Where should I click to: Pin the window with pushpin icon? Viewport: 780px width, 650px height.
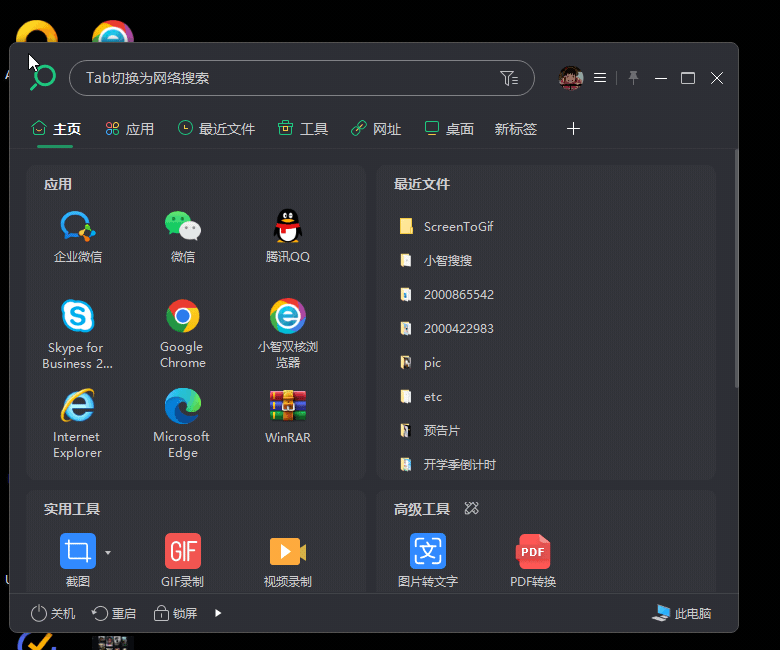pos(633,78)
